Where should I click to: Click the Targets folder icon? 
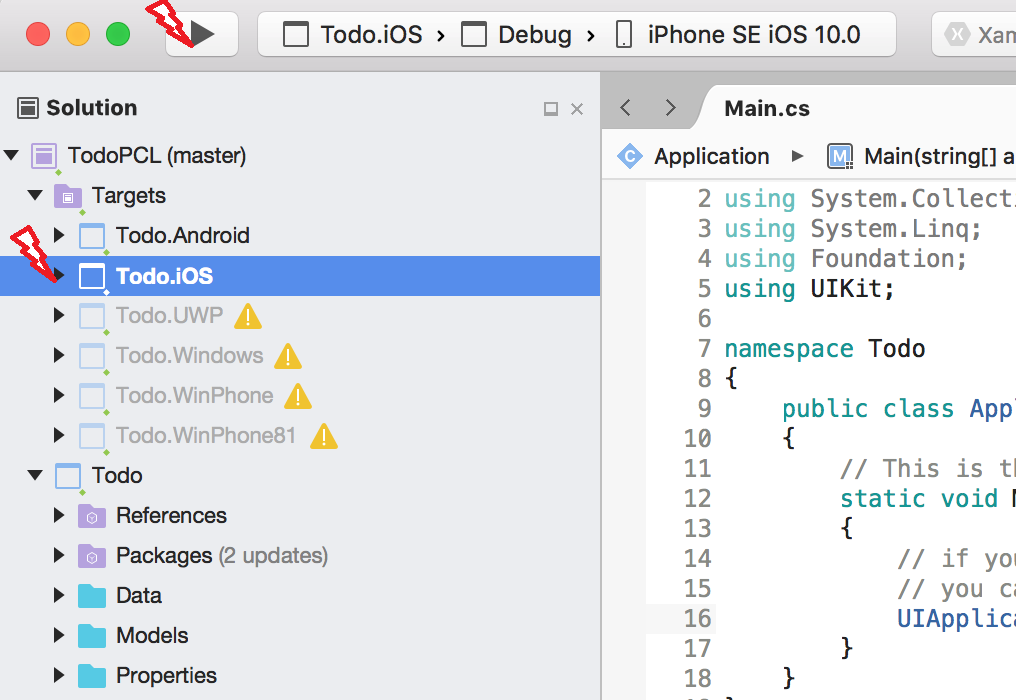tap(68, 196)
